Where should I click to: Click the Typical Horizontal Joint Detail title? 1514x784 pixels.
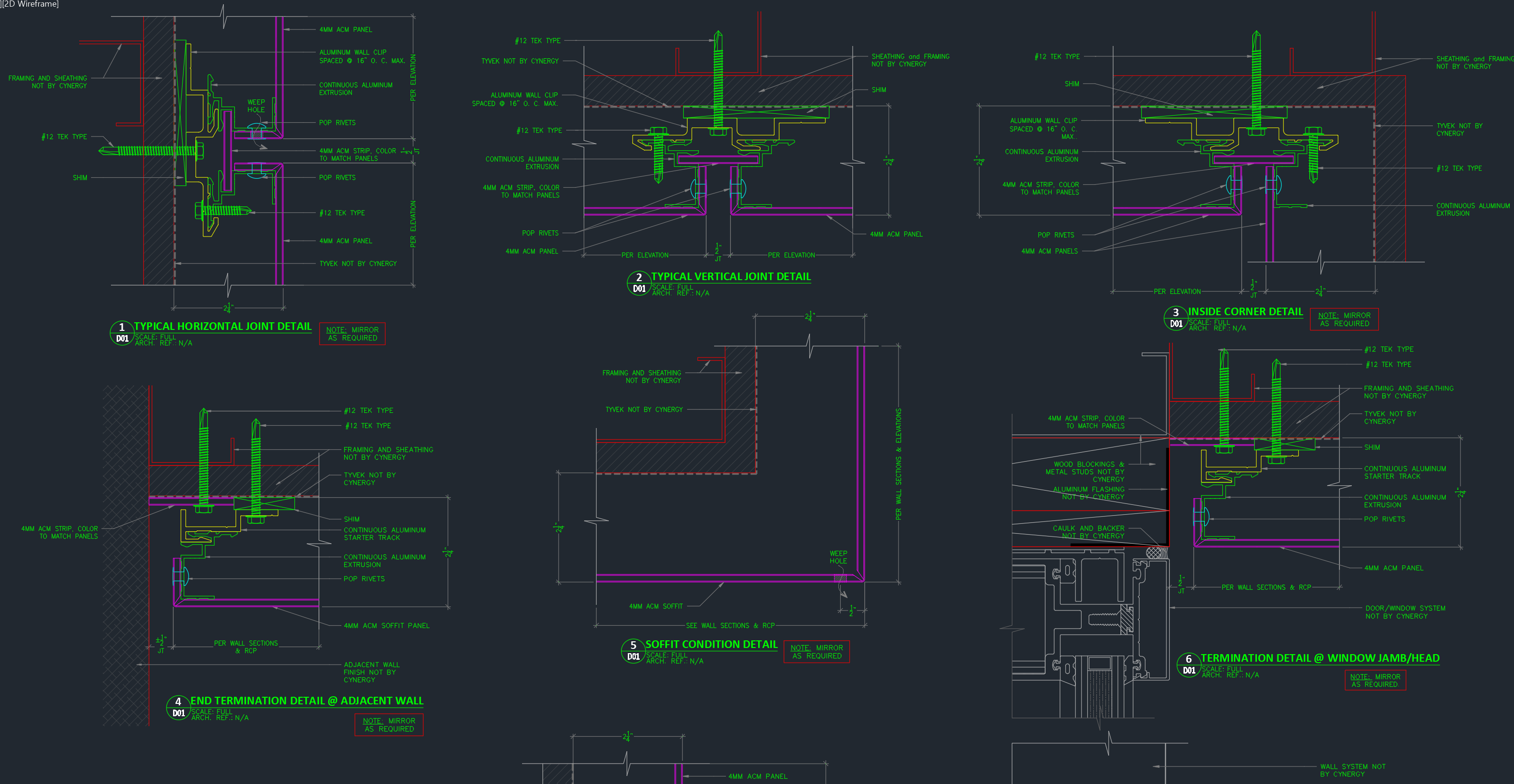pos(222,326)
